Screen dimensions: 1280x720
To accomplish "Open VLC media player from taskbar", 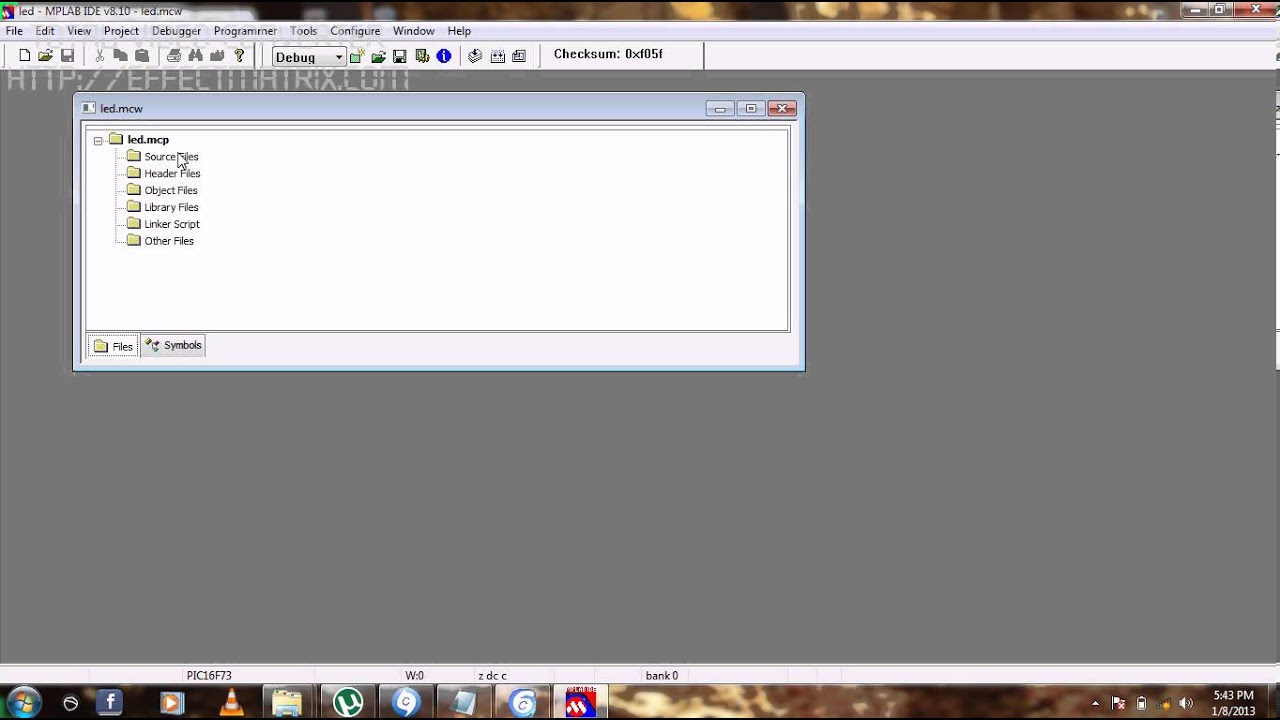I will click(231, 703).
